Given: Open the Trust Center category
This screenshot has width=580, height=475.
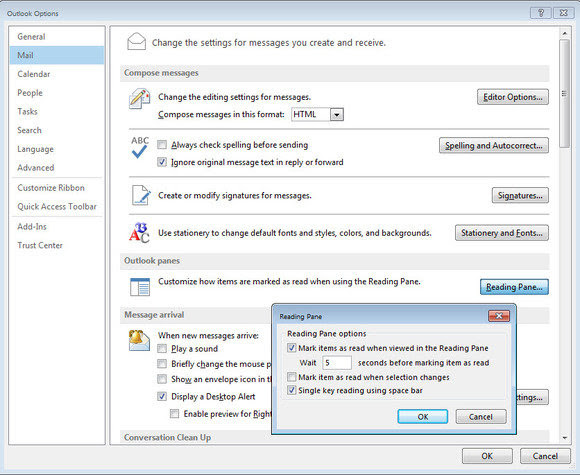Looking at the screenshot, I should 40,245.
